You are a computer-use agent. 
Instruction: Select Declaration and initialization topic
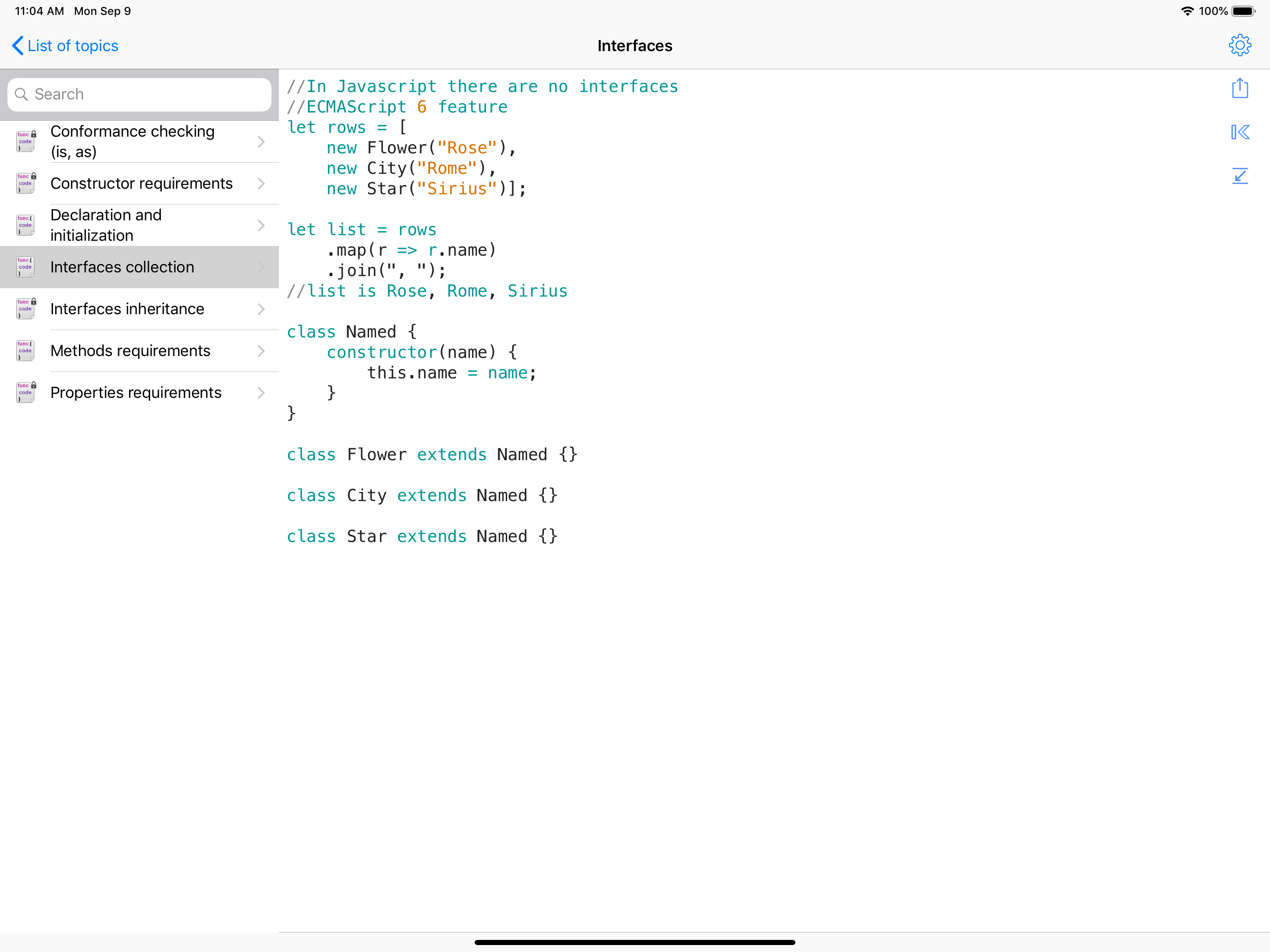[106, 225]
